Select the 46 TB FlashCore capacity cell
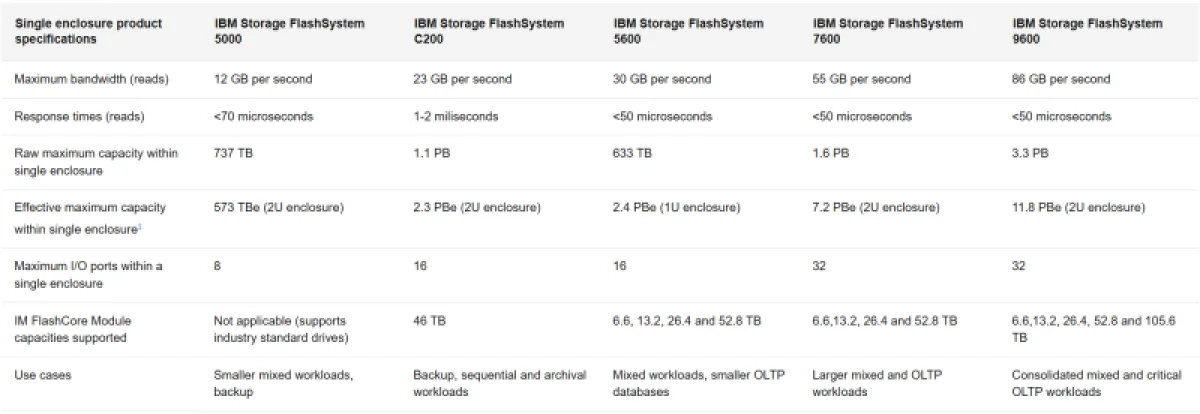This screenshot has width=1200, height=414. tap(431, 321)
